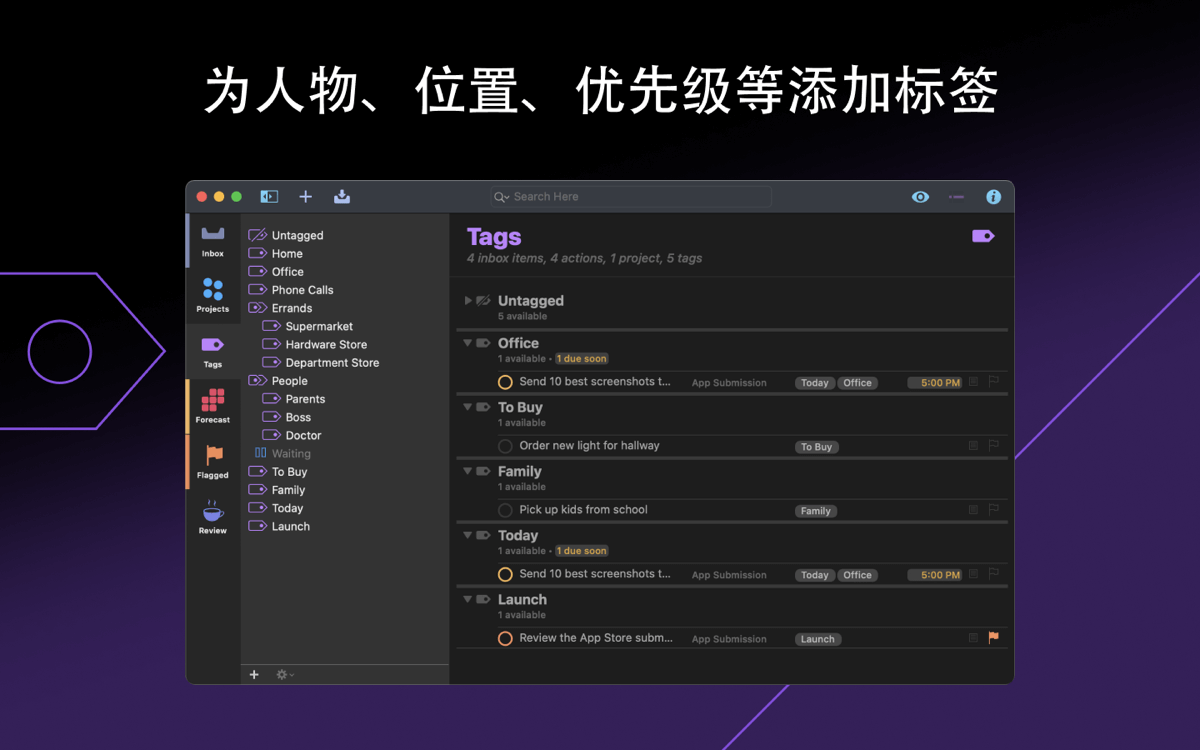Click the '1 due soon' badge under Today heading
The width and height of the screenshot is (1200, 750).
(x=582, y=551)
